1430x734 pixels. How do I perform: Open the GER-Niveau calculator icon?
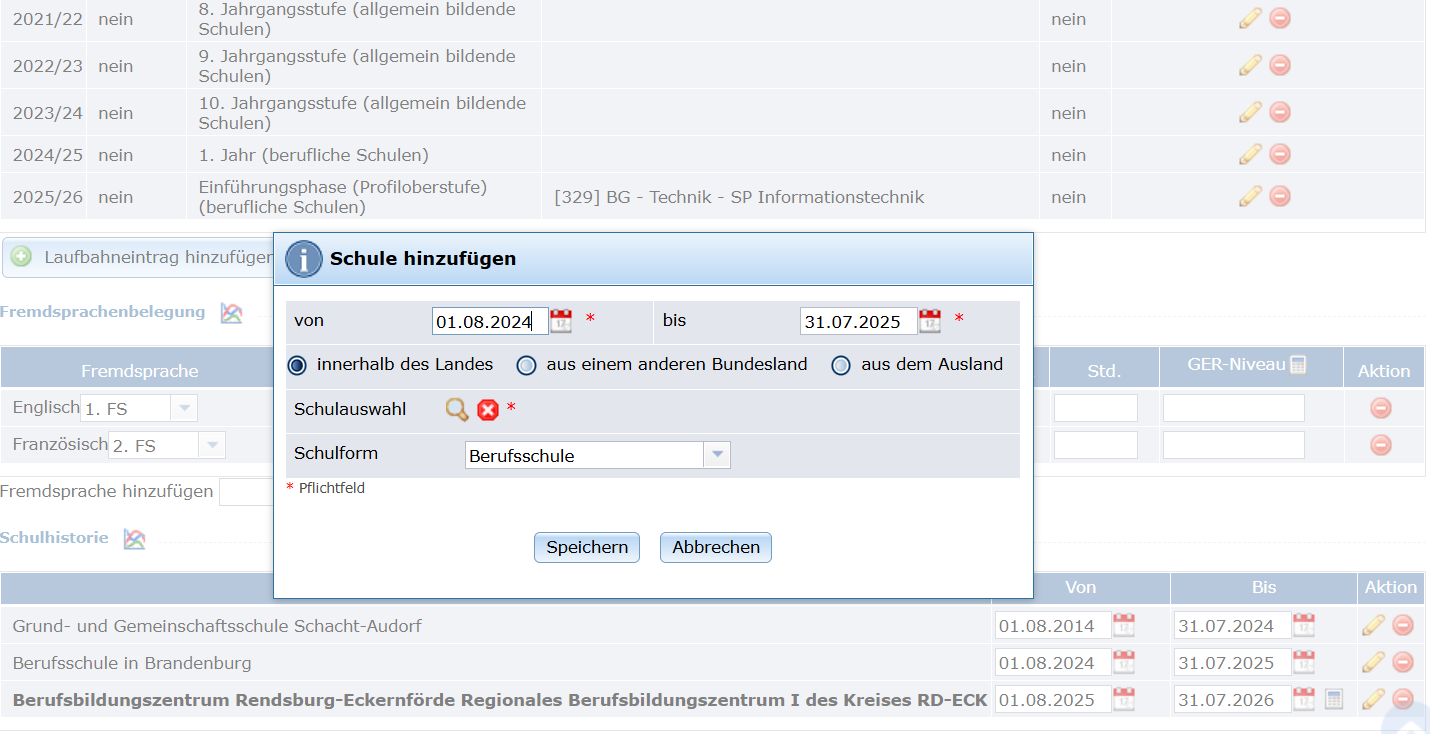1298,365
